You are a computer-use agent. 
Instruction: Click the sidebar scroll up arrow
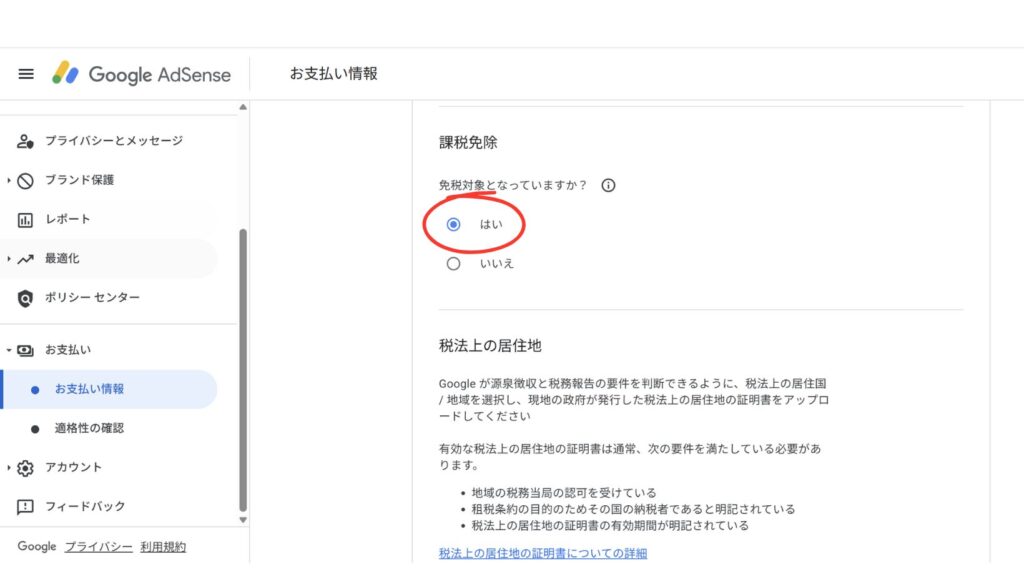[243, 107]
